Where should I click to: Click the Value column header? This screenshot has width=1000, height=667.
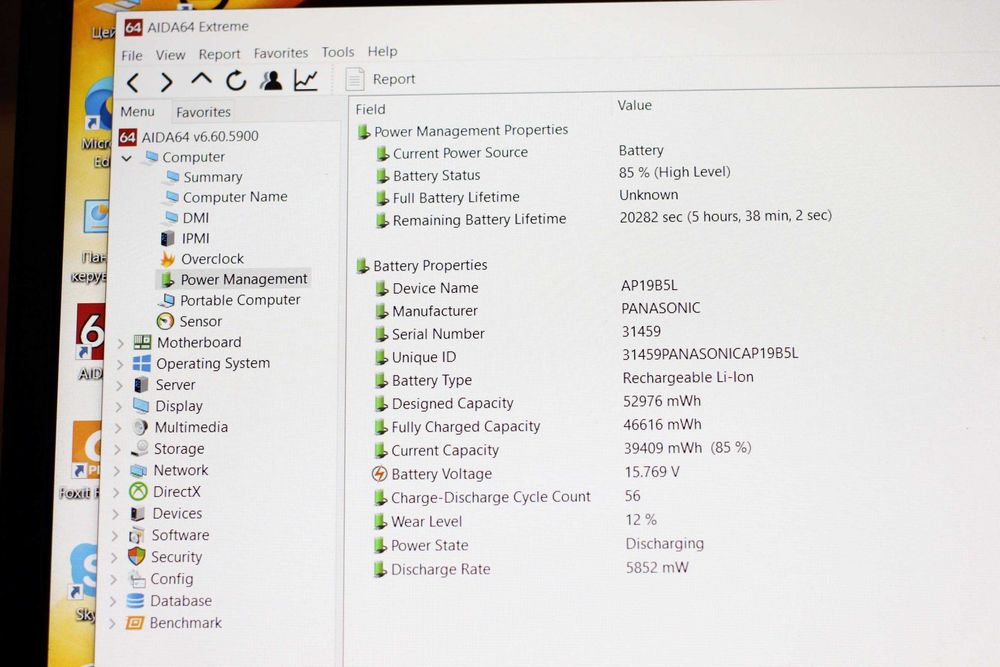click(635, 105)
